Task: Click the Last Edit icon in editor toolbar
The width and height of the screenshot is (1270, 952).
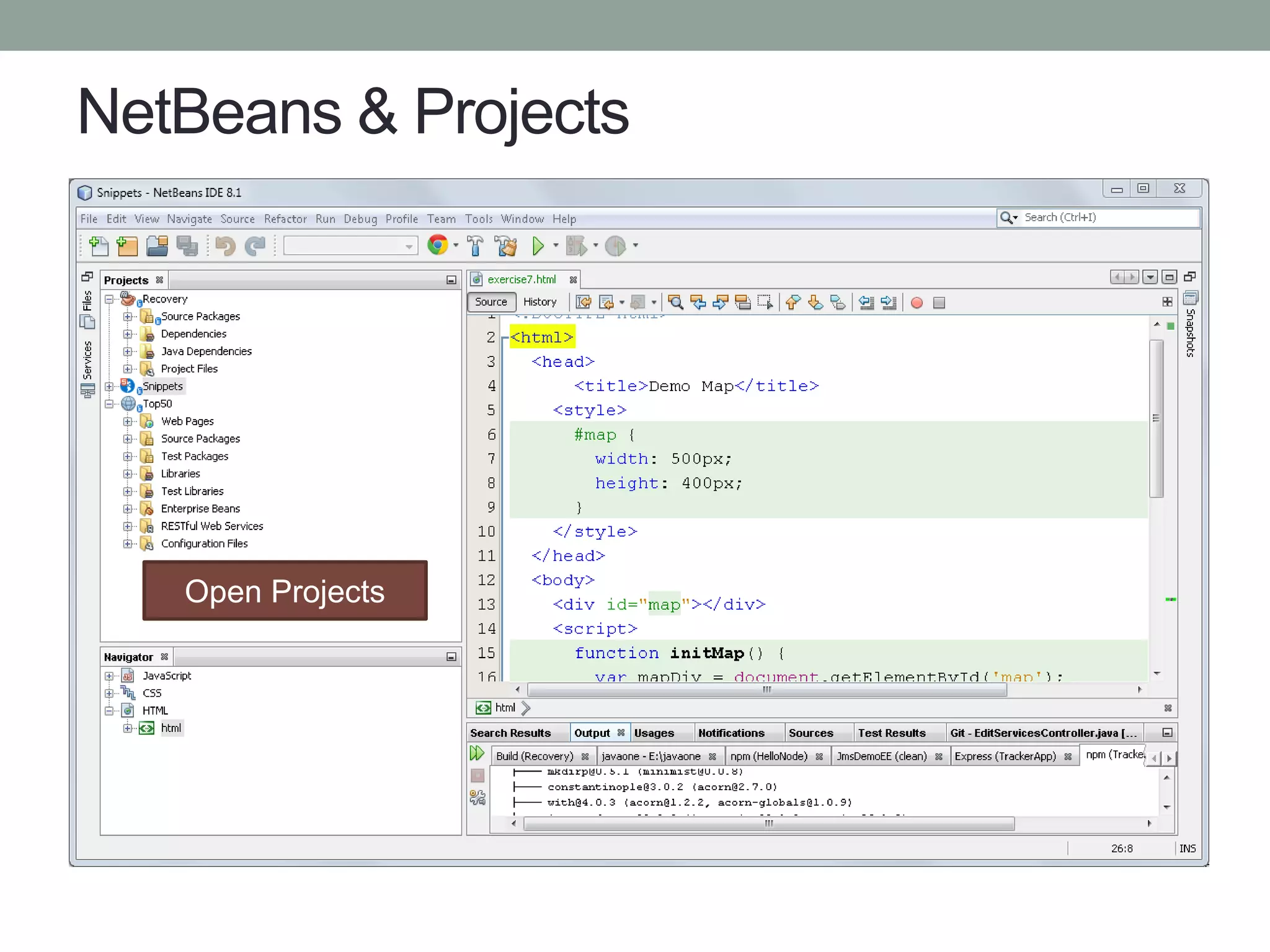Action: [x=584, y=302]
